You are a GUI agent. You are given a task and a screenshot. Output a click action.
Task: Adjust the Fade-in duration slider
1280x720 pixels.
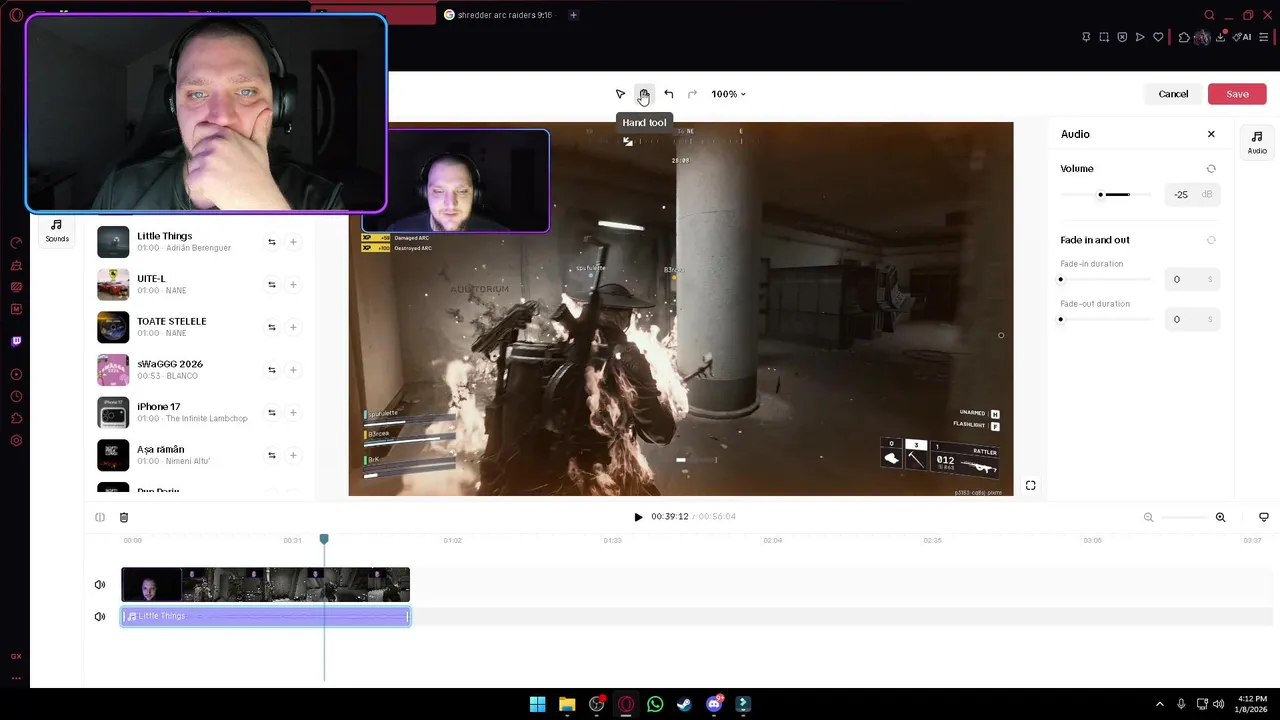pyautogui.click(x=1105, y=279)
